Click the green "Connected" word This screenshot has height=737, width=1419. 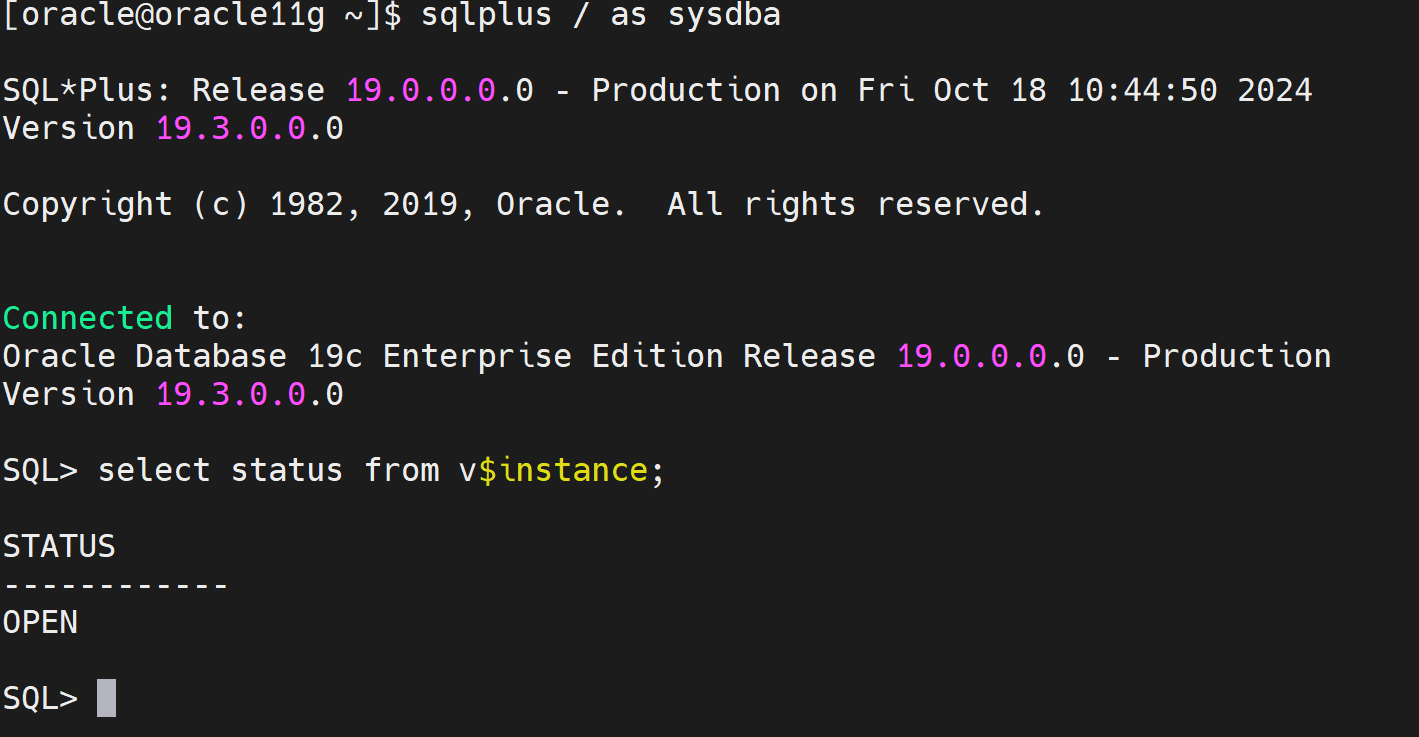tap(88, 318)
